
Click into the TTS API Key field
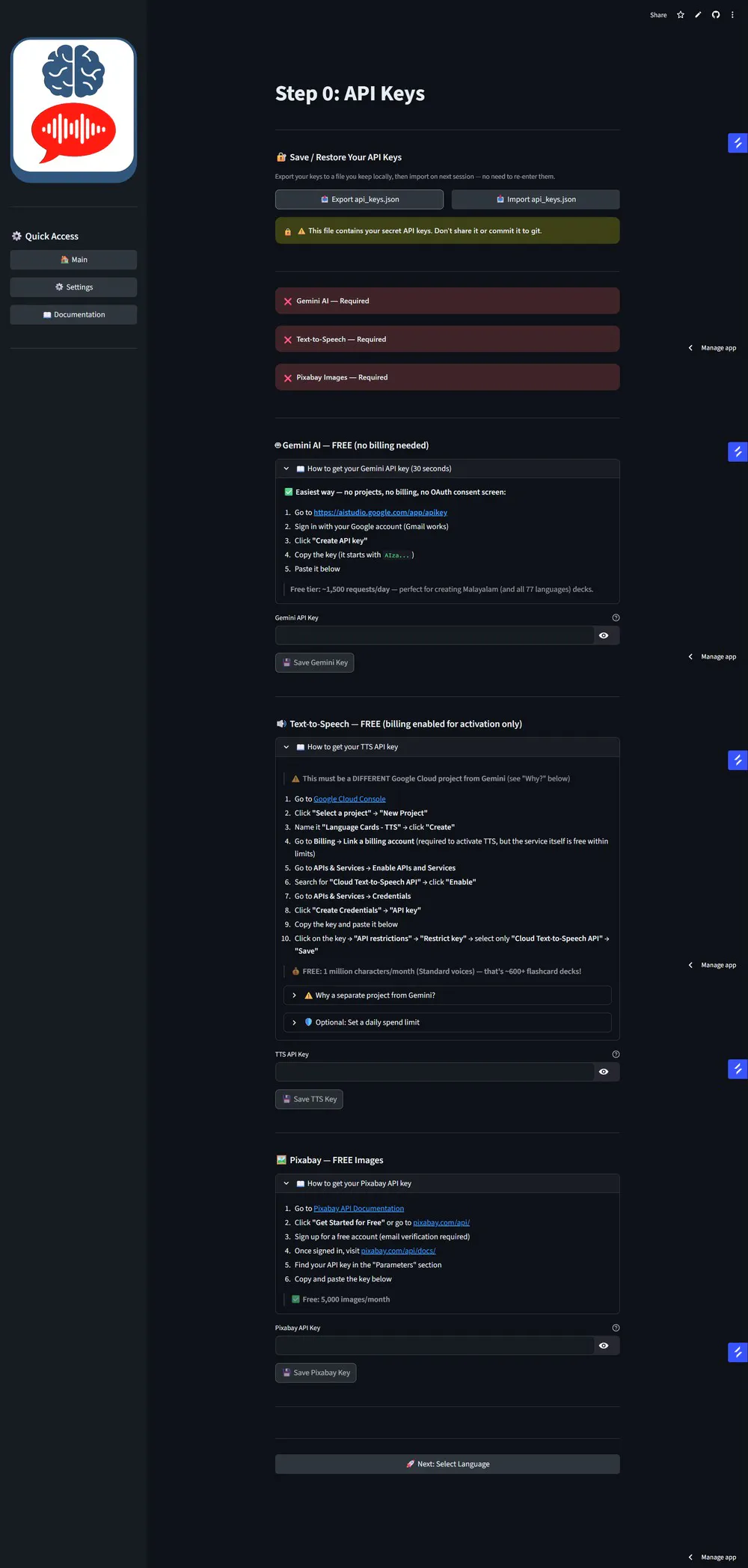[434, 1072]
